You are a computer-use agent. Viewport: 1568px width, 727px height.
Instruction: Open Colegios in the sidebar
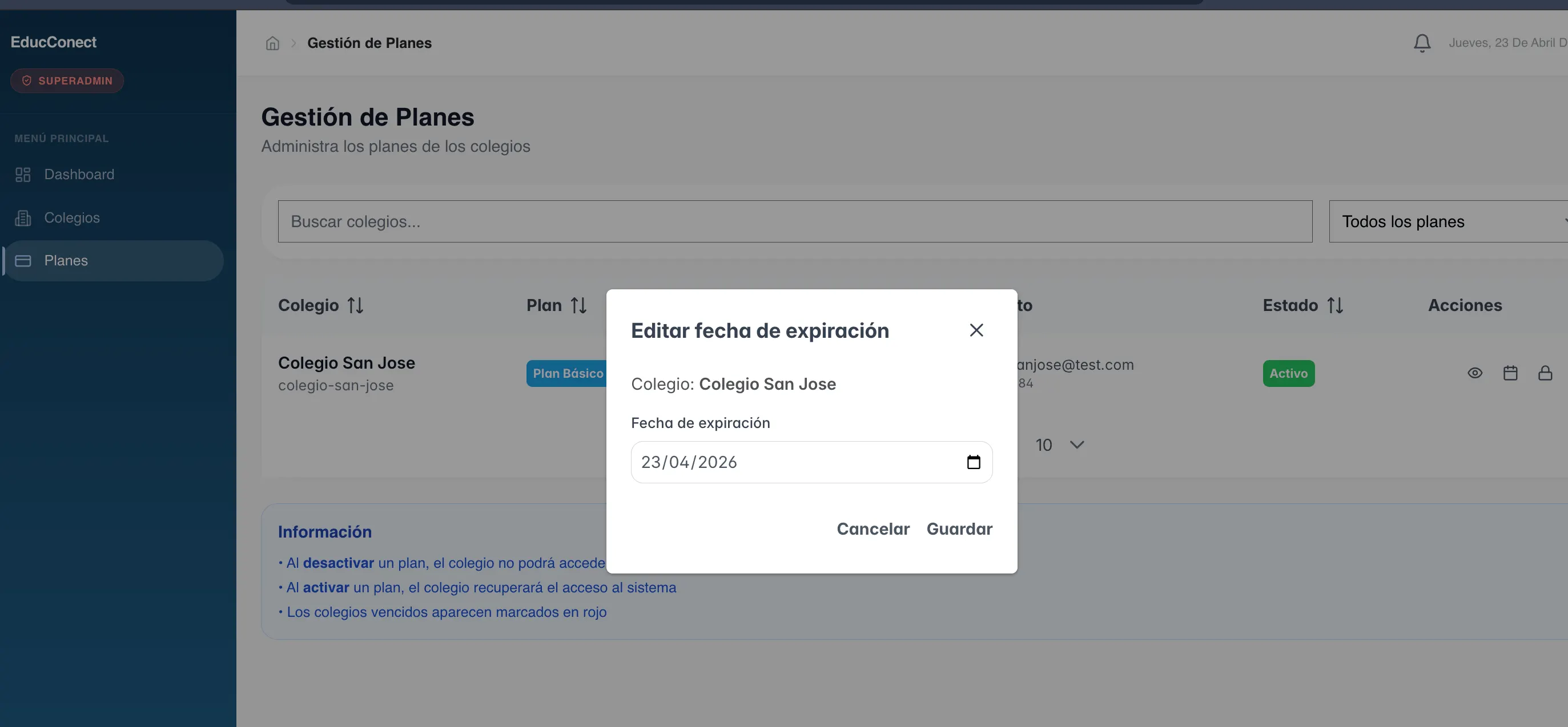click(x=72, y=218)
